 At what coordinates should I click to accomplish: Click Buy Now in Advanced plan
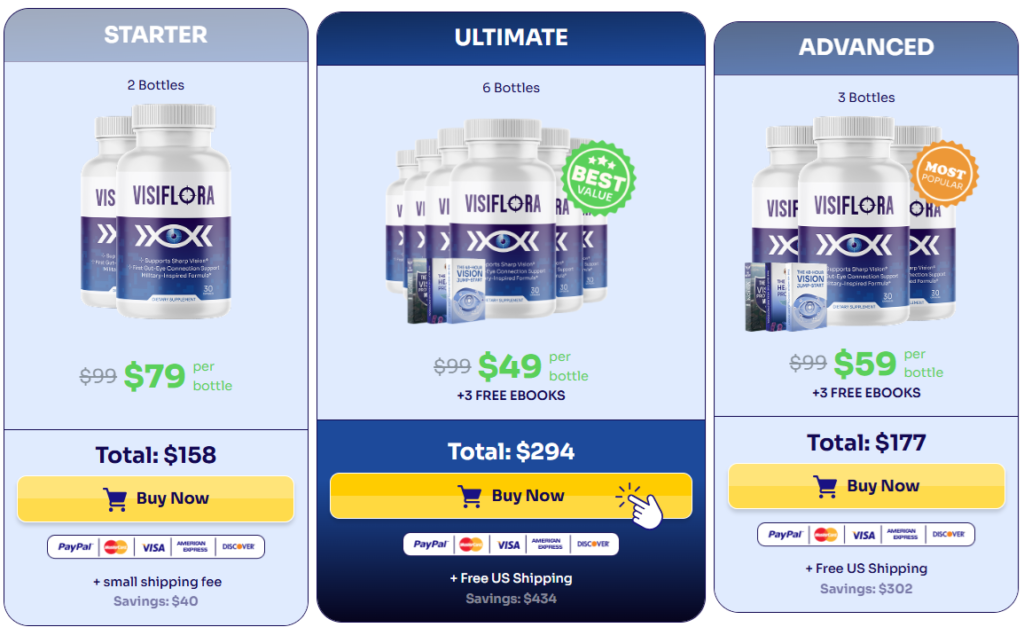[866, 486]
